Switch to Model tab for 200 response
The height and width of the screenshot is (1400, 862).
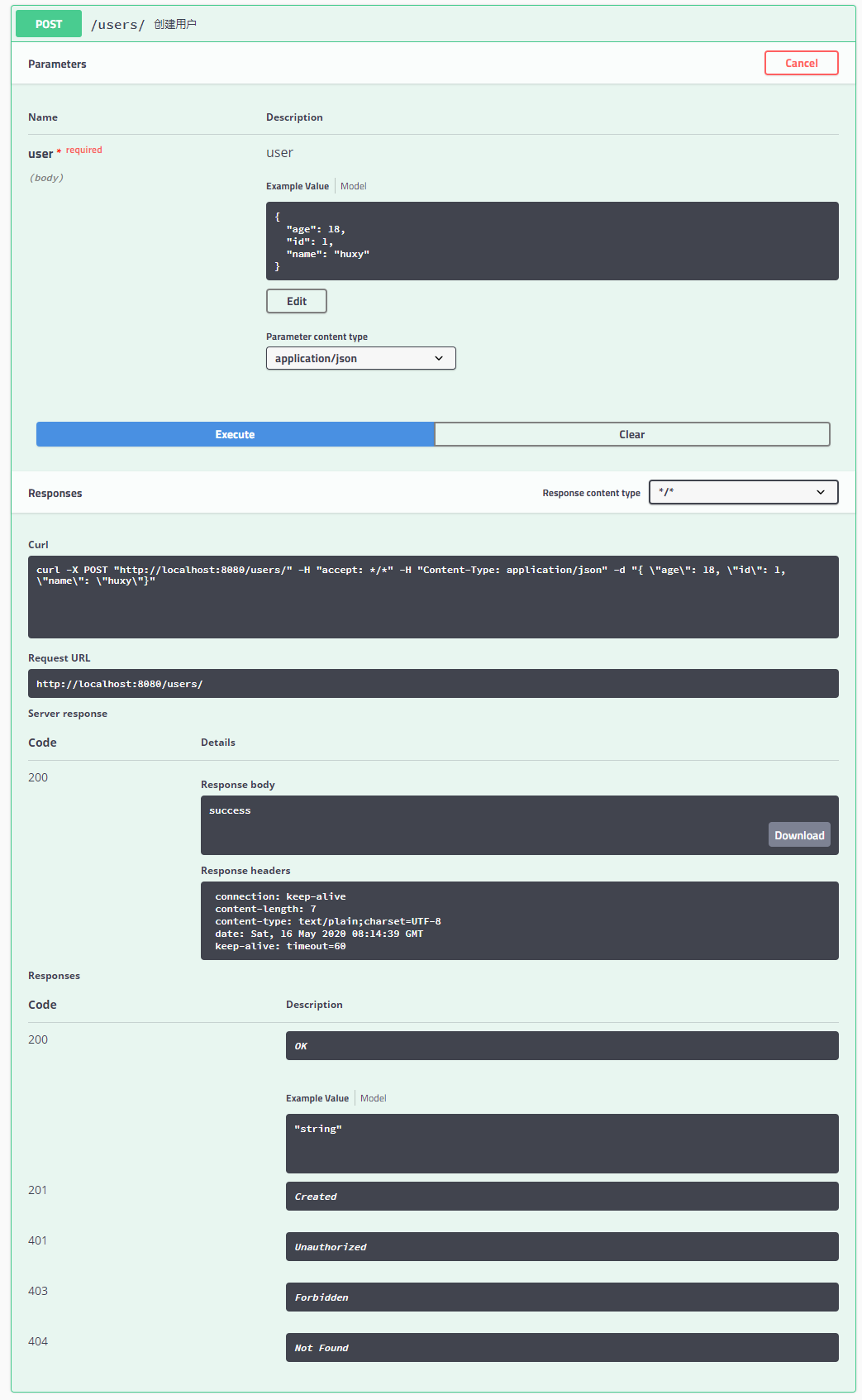(x=373, y=1098)
